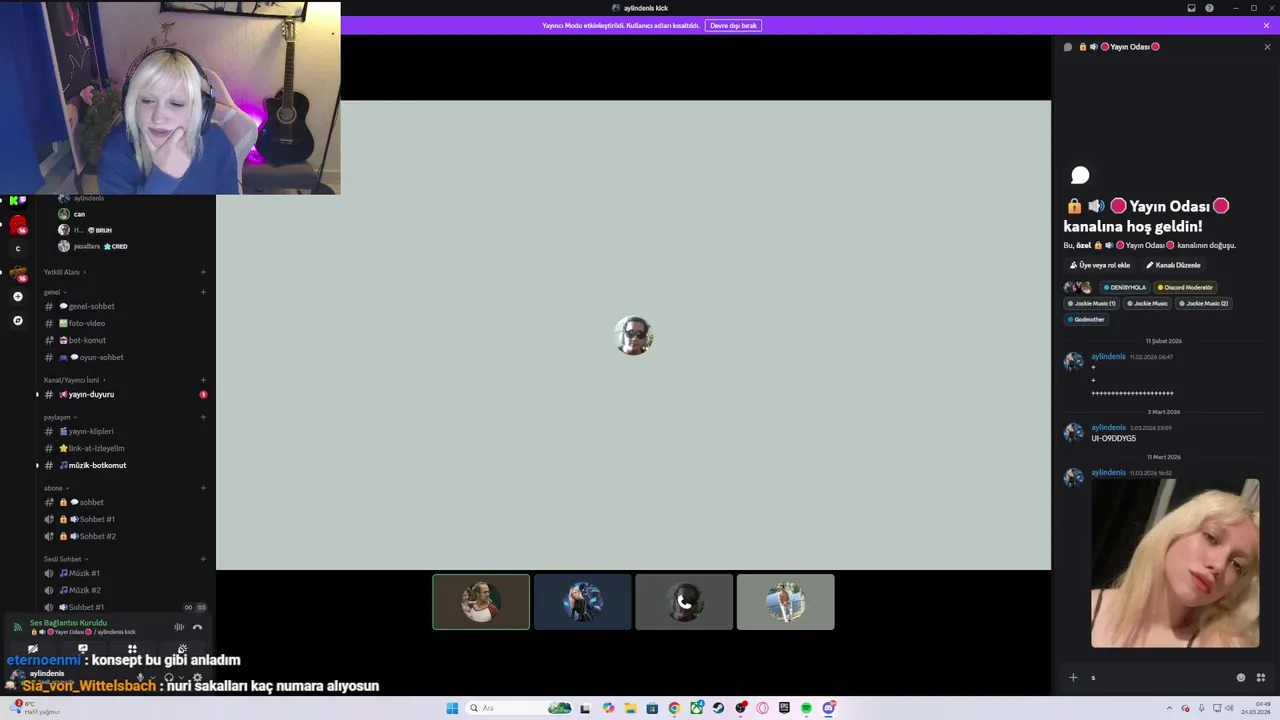Open Chrome from the taskbar
The height and width of the screenshot is (720, 1280).
click(674, 708)
